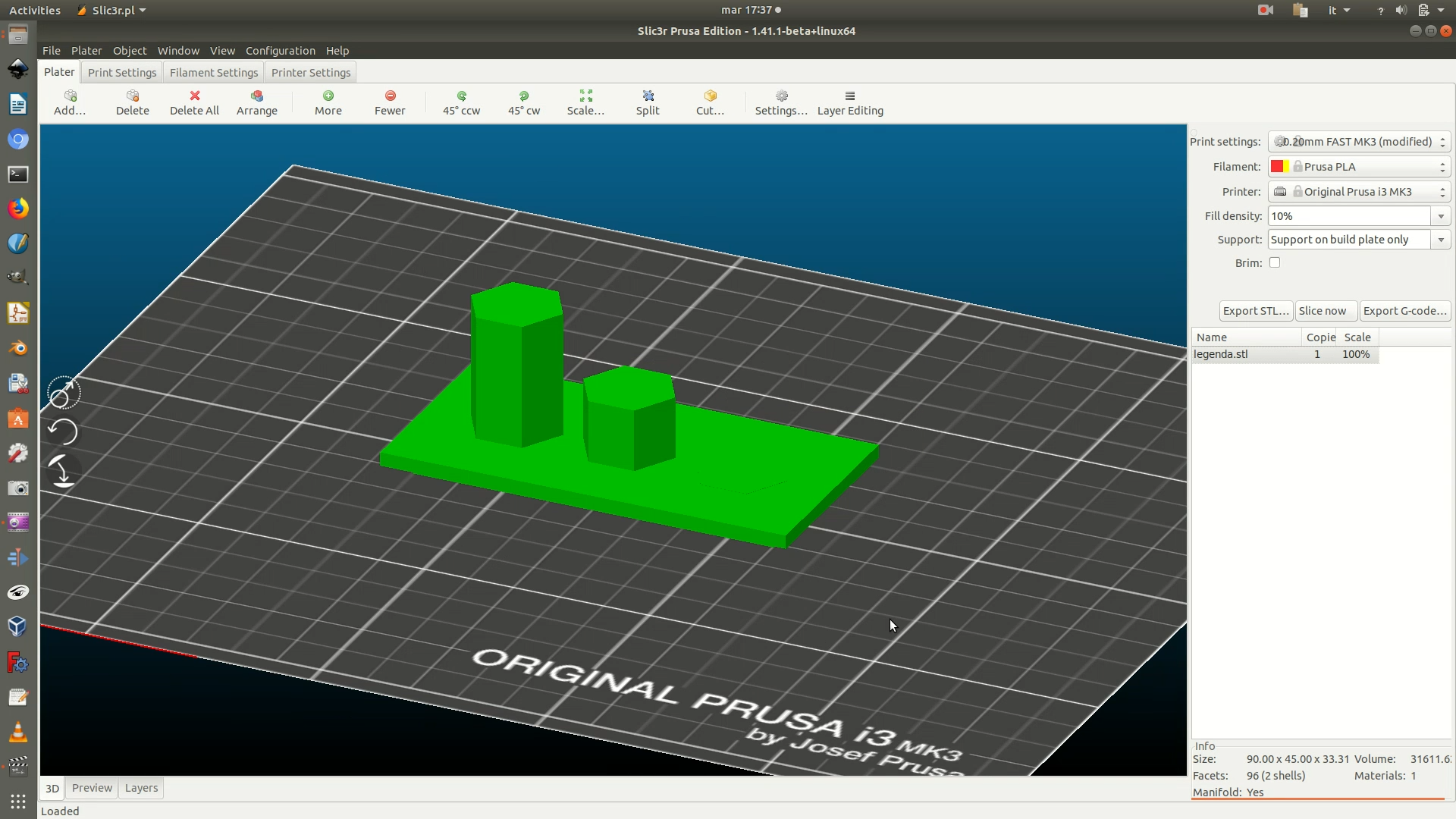Select legenda.stl in object list
Image resolution: width=1456 pixels, height=819 pixels.
[x=1285, y=354]
